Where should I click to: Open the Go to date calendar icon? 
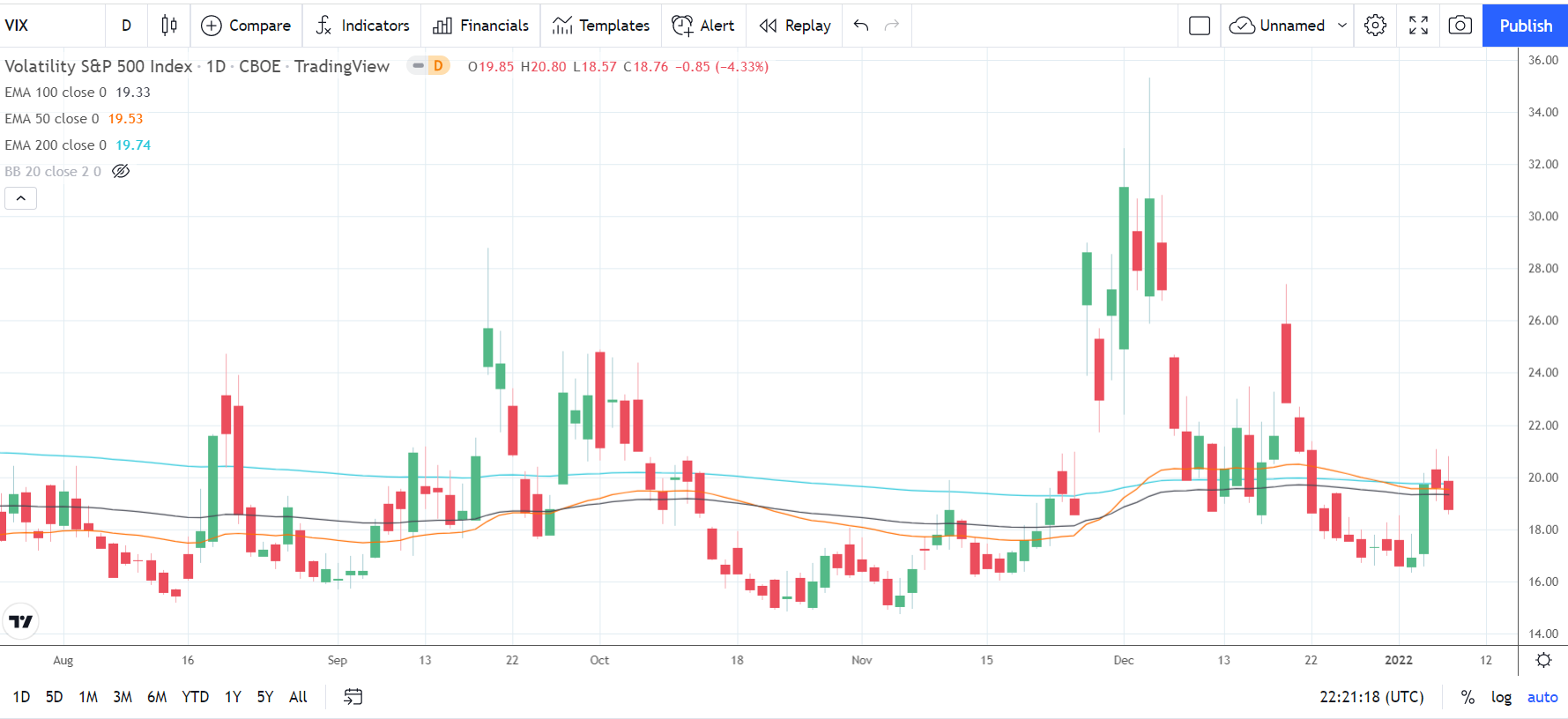[353, 697]
